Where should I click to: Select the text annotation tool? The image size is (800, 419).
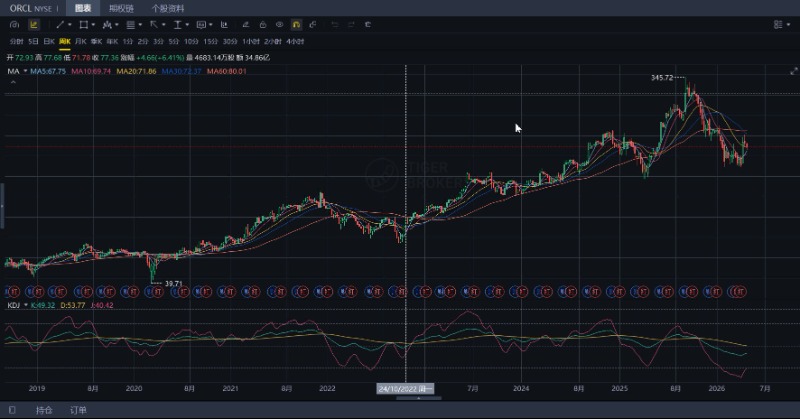[177, 24]
